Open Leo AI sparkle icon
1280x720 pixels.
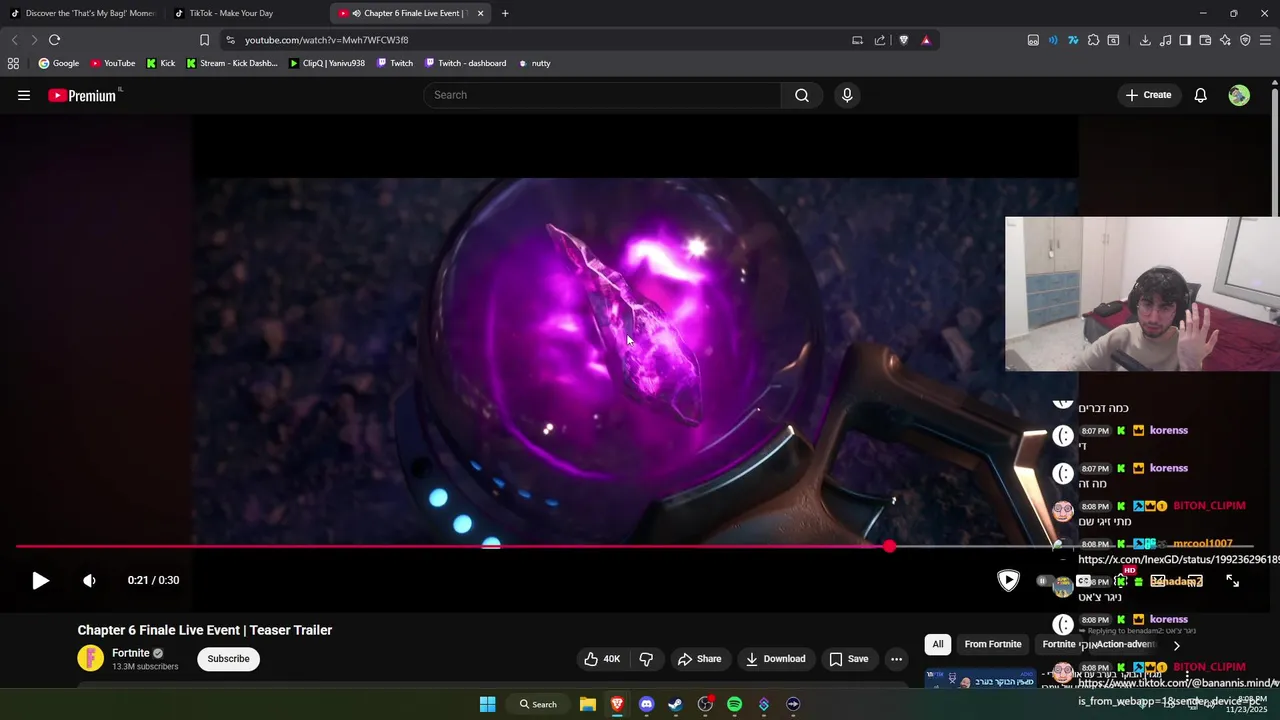coord(1225,40)
